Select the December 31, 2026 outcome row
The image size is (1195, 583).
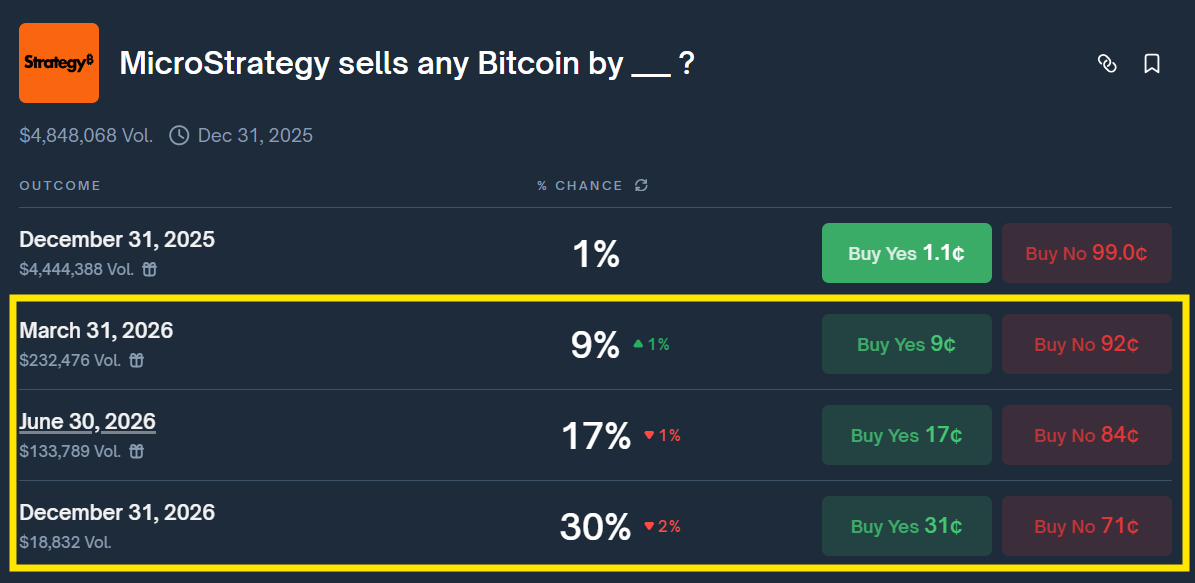[x=117, y=511]
